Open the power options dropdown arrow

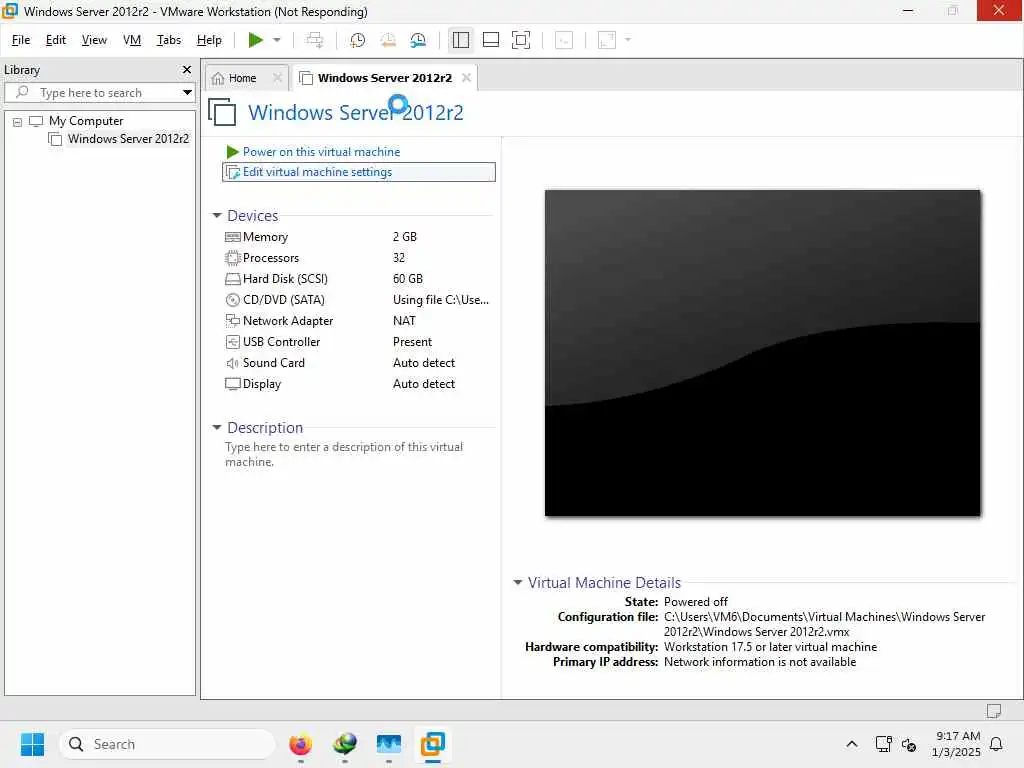pyautogui.click(x=277, y=40)
